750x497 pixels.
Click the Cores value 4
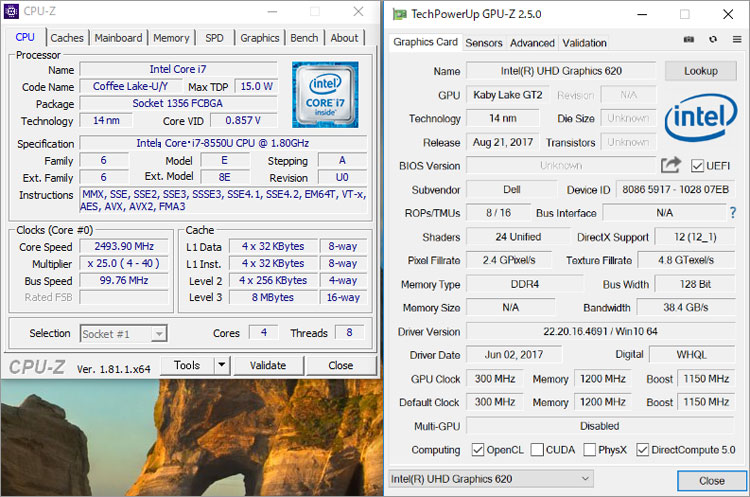click(264, 332)
